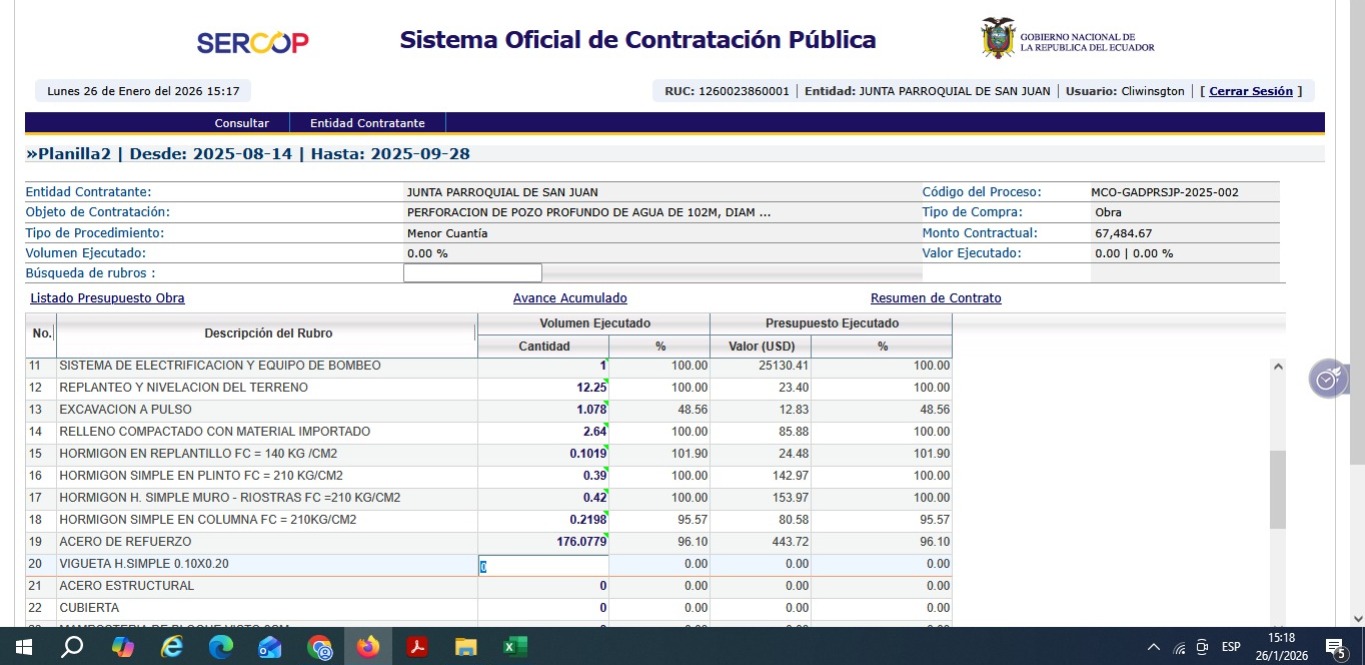Open Firefox from the taskbar
Viewport: 1365px width, 665px height.
click(x=368, y=647)
